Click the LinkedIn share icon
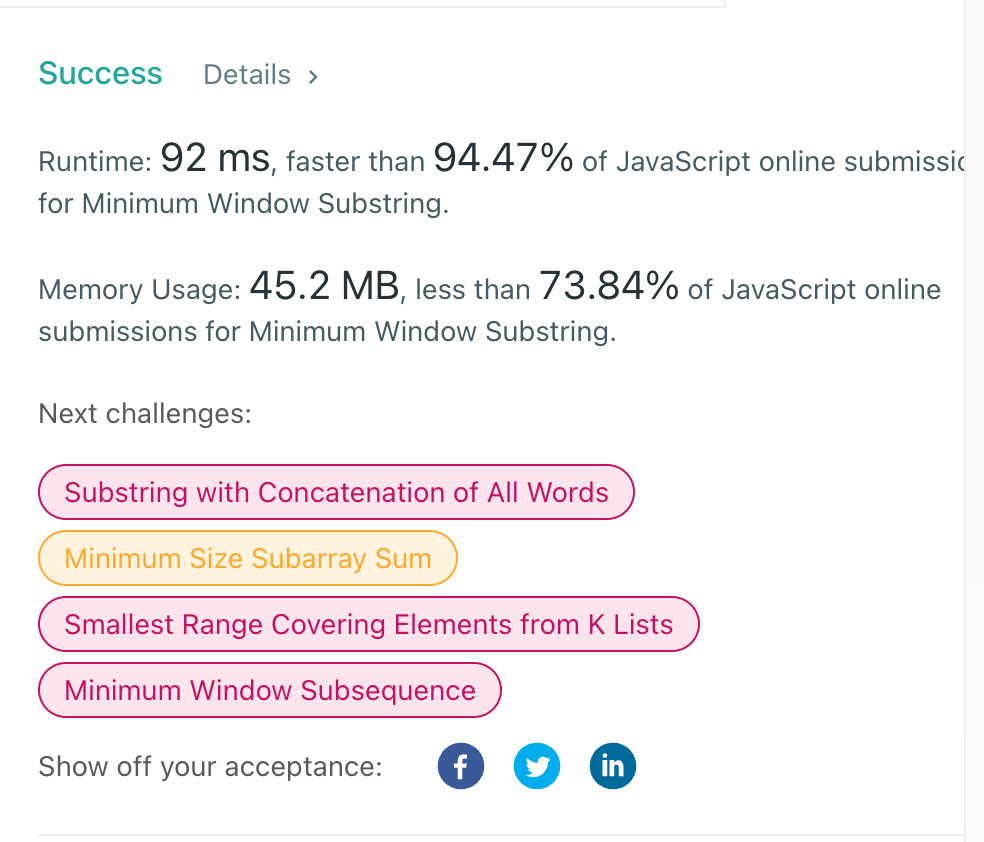984x842 pixels. pos(612,767)
